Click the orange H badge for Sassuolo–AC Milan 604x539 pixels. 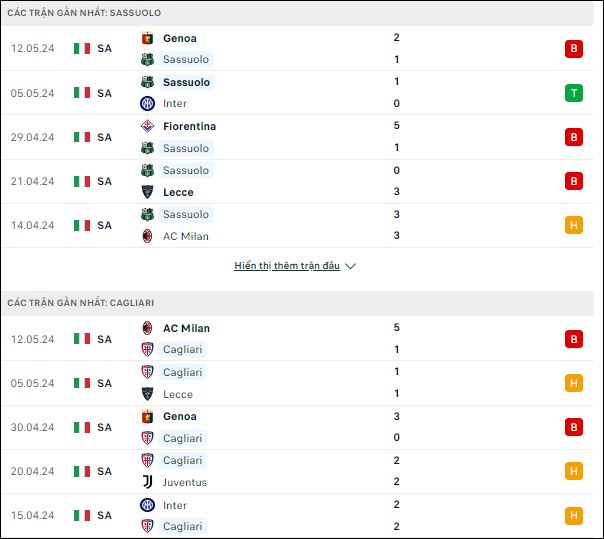(574, 225)
